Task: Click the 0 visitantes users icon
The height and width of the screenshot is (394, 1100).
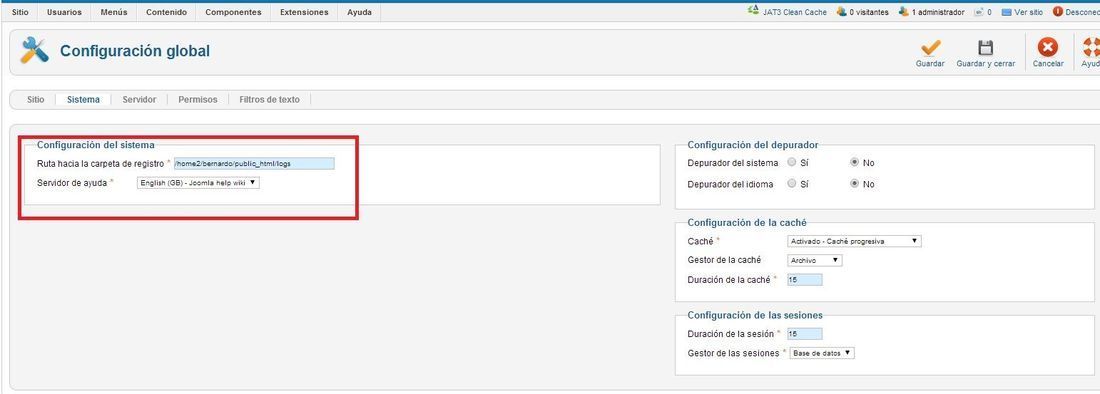Action: [841, 12]
